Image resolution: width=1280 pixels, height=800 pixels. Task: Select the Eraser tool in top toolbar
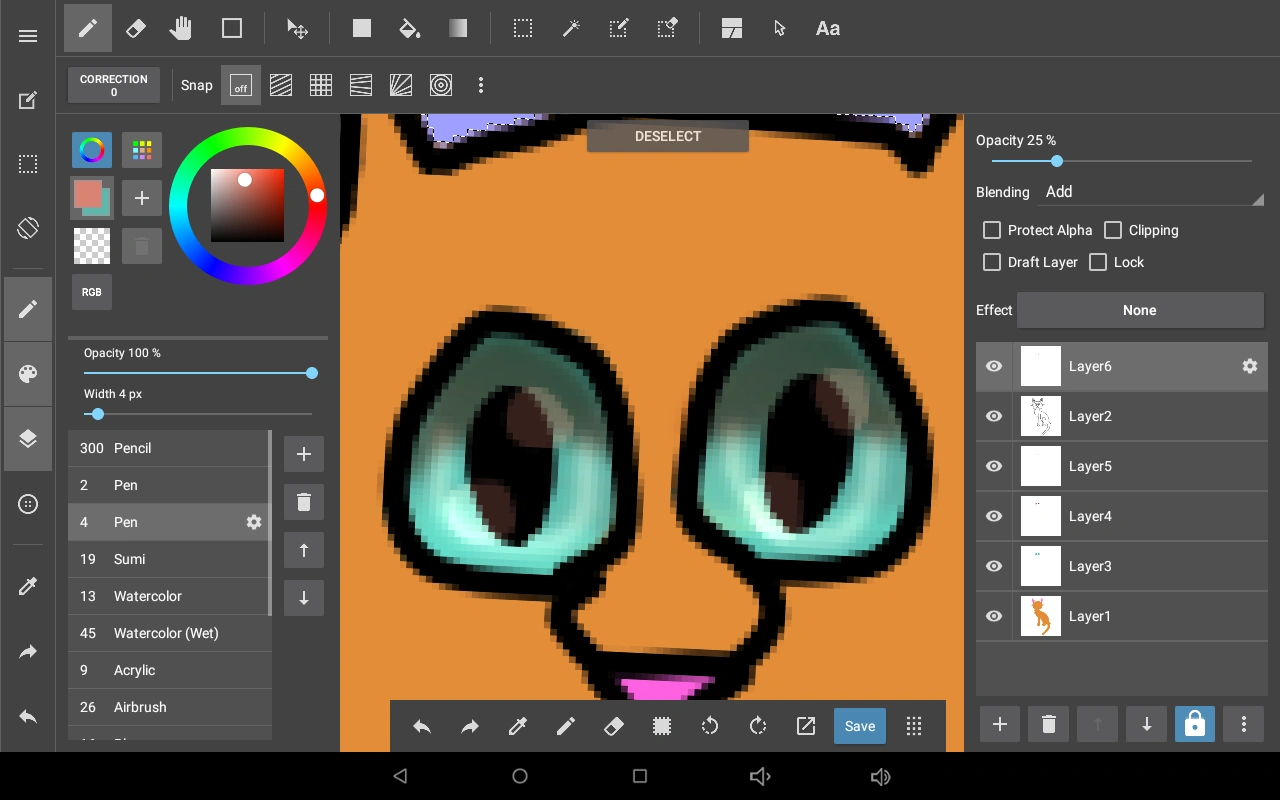[x=136, y=28]
